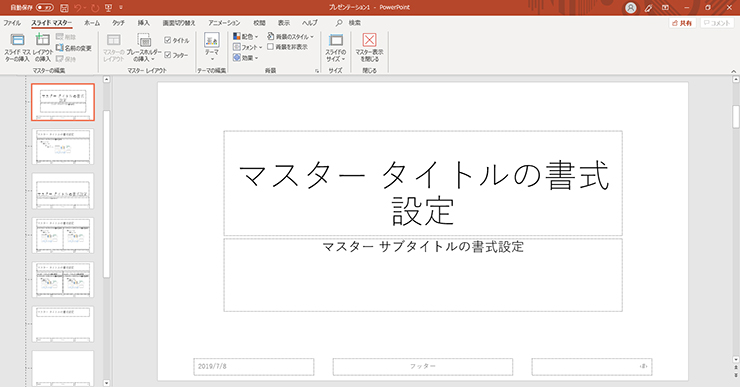The height and width of the screenshot is (387, 740).
Task: Click the Comments (コメント) button
Action: [717, 23]
